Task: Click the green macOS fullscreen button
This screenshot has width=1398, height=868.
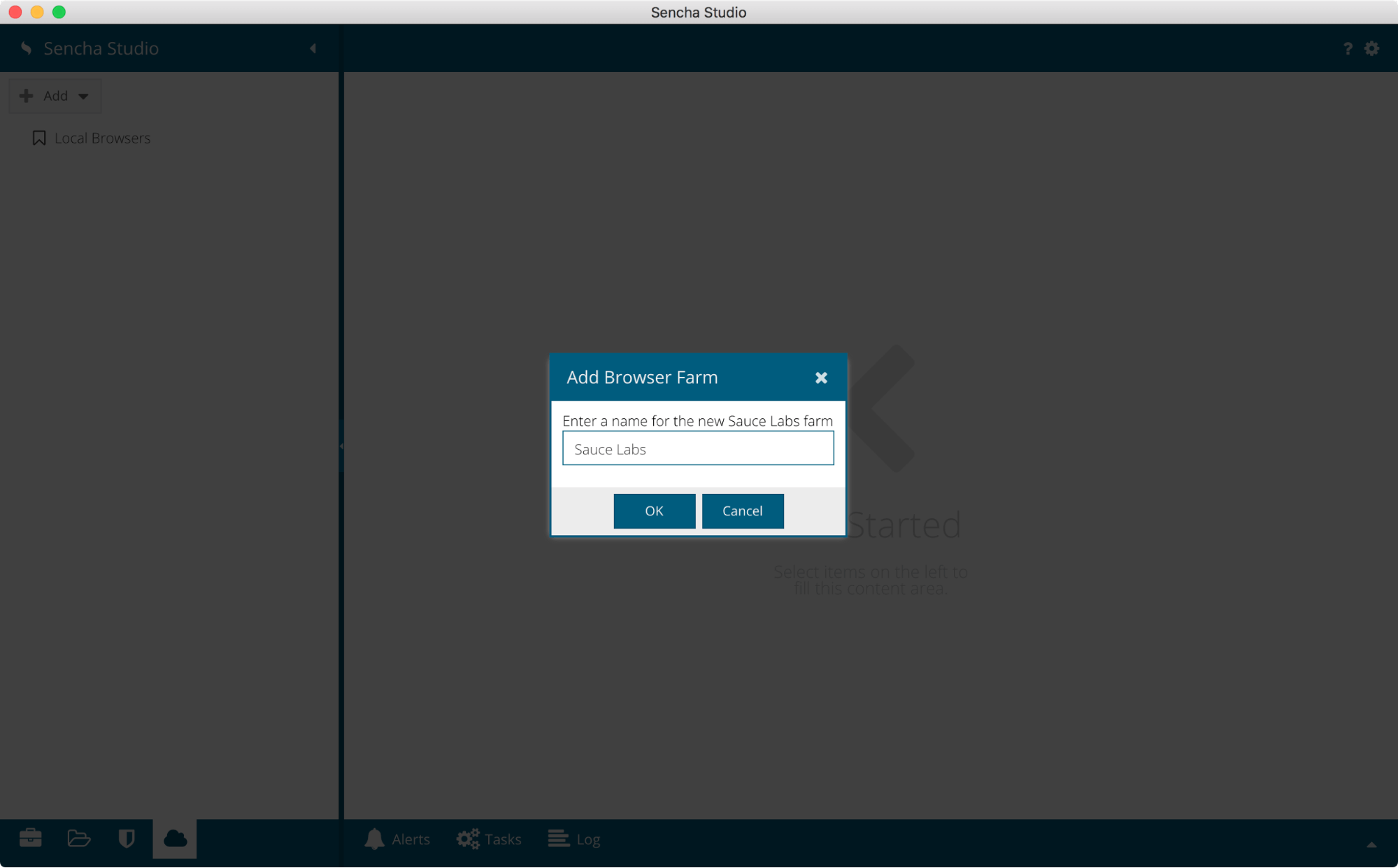Action: [59, 12]
